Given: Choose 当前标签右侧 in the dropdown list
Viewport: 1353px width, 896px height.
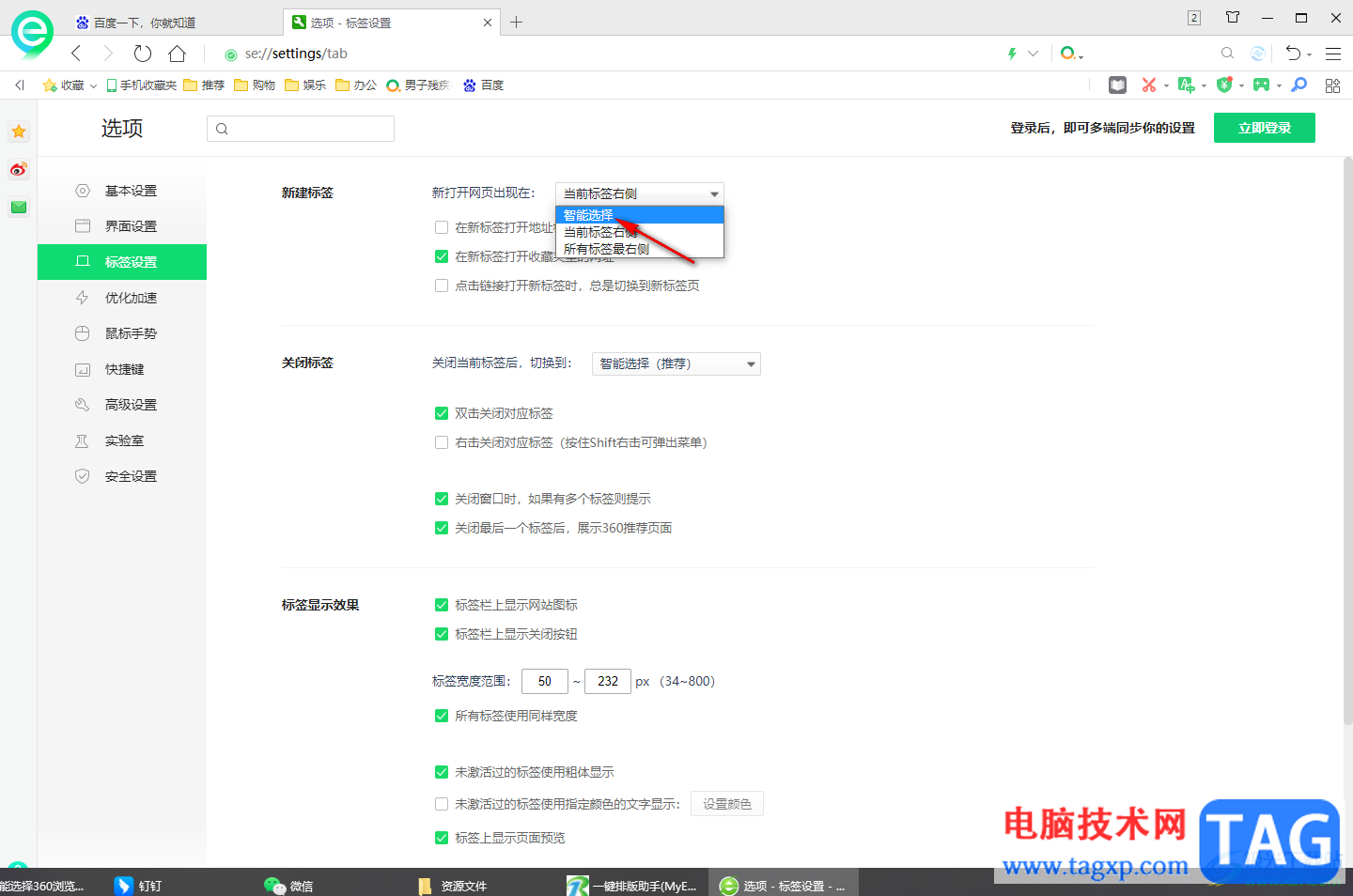Looking at the screenshot, I should (640, 232).
